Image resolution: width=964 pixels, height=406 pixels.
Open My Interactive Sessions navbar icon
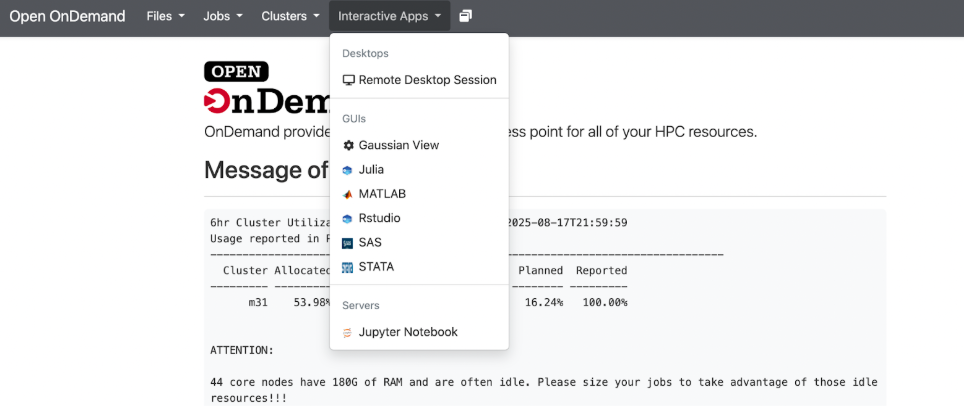click(466, 16)
